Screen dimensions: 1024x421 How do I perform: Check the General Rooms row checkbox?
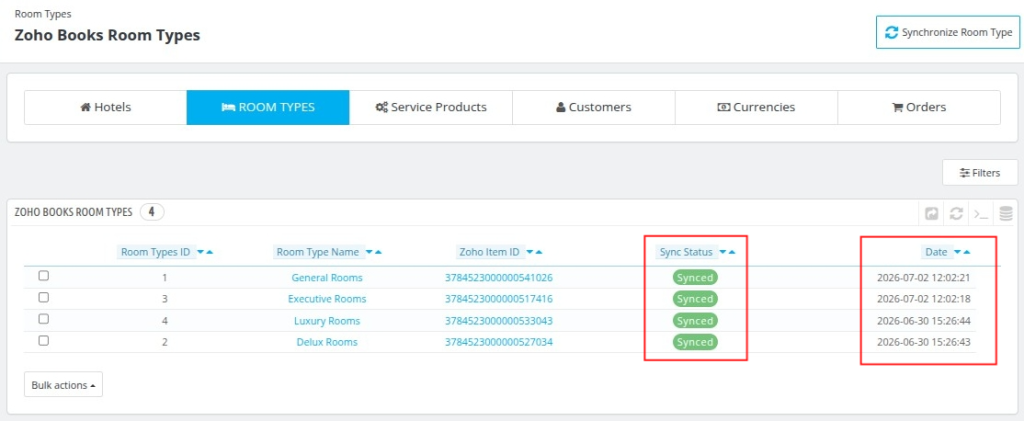[44, 276]
